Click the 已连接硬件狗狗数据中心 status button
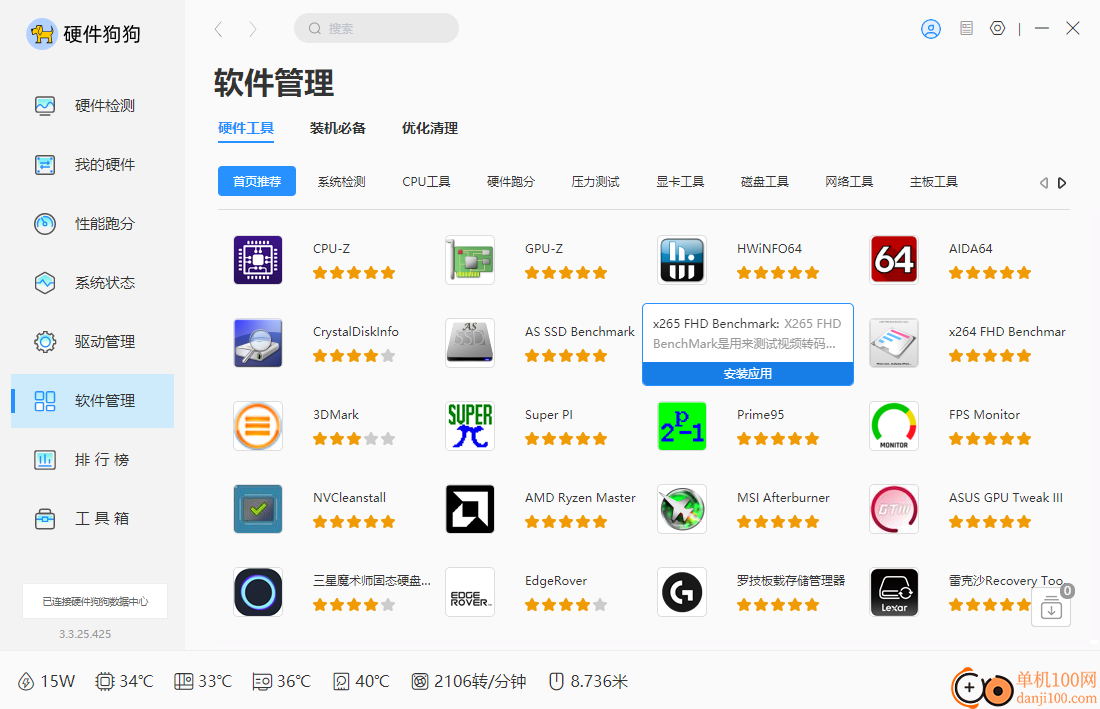The image size is (1100, 709). click(x=95, y=601)
